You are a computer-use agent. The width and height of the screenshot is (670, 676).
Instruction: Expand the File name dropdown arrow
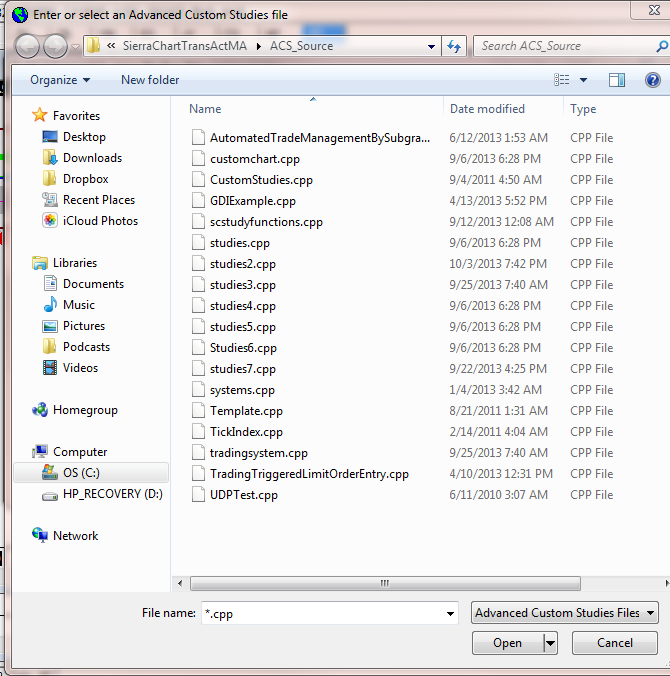pyautogui.click(x=450, y=613)
